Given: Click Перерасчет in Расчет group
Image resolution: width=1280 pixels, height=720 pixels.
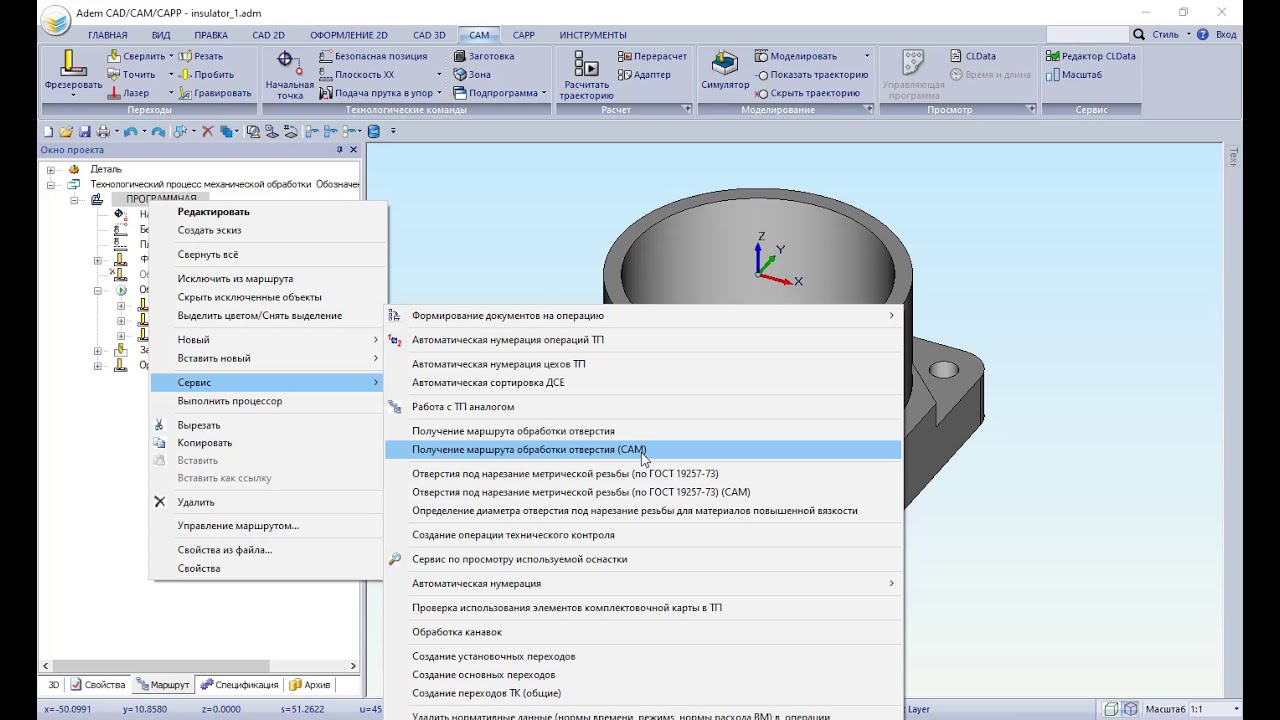Looking at the screenshot, I should (x=653, y=56).
